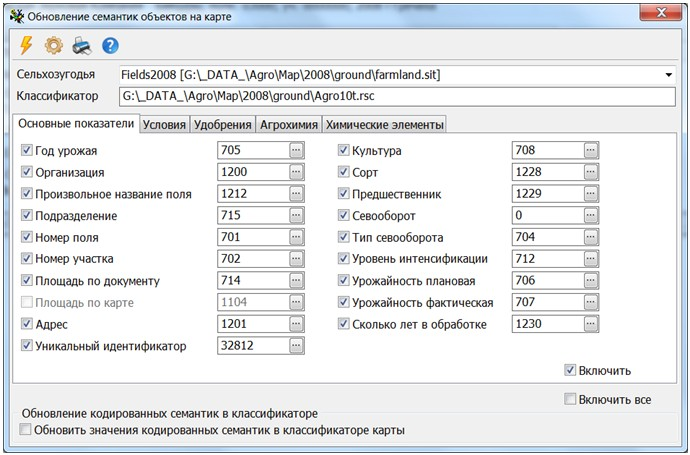The height and width of the screenshot is (455, 690).
Task: Click the ellipsis button beside Сорт field
Action: coord(591,172)
